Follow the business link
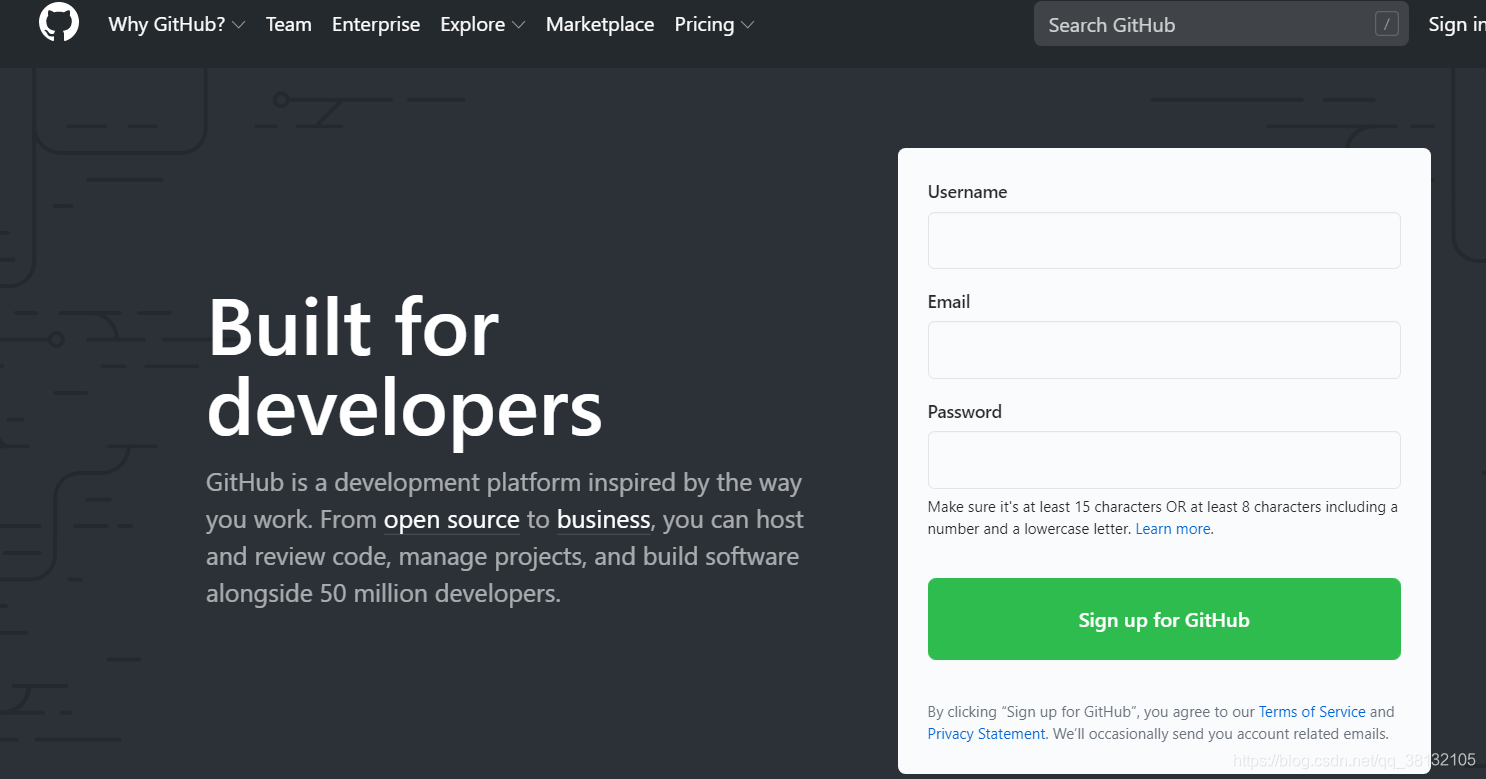Viewport: 1486px width, 779px height. click(x=604, y=520)
